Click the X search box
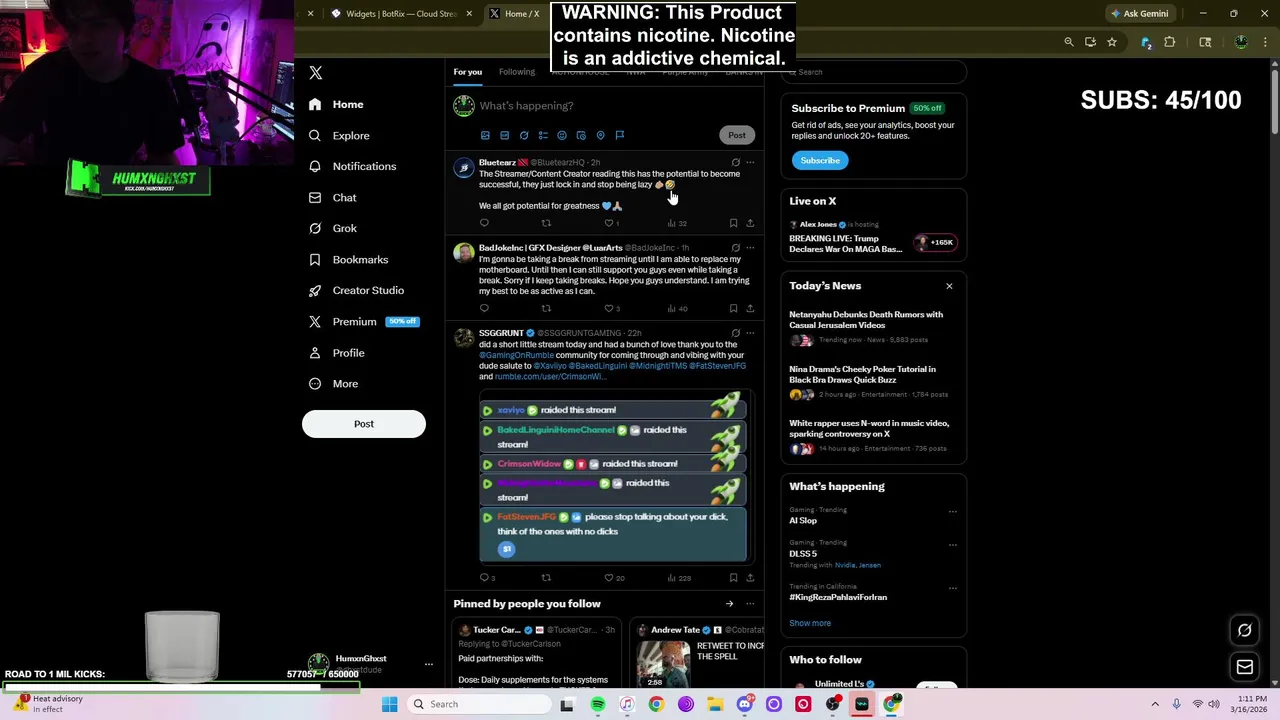The height and width of the screenshot is (720, 1280). (874, 72)
